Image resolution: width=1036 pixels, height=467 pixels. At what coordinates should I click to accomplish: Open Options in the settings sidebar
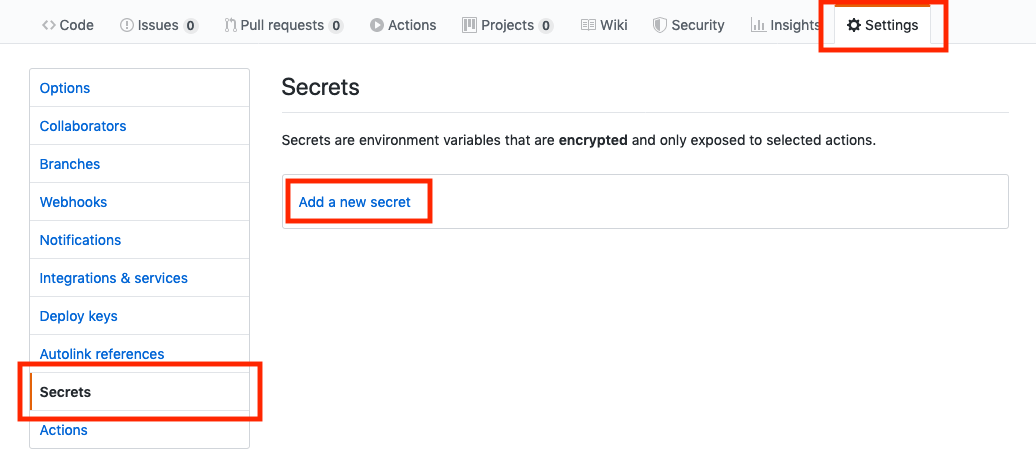point(139,88)
